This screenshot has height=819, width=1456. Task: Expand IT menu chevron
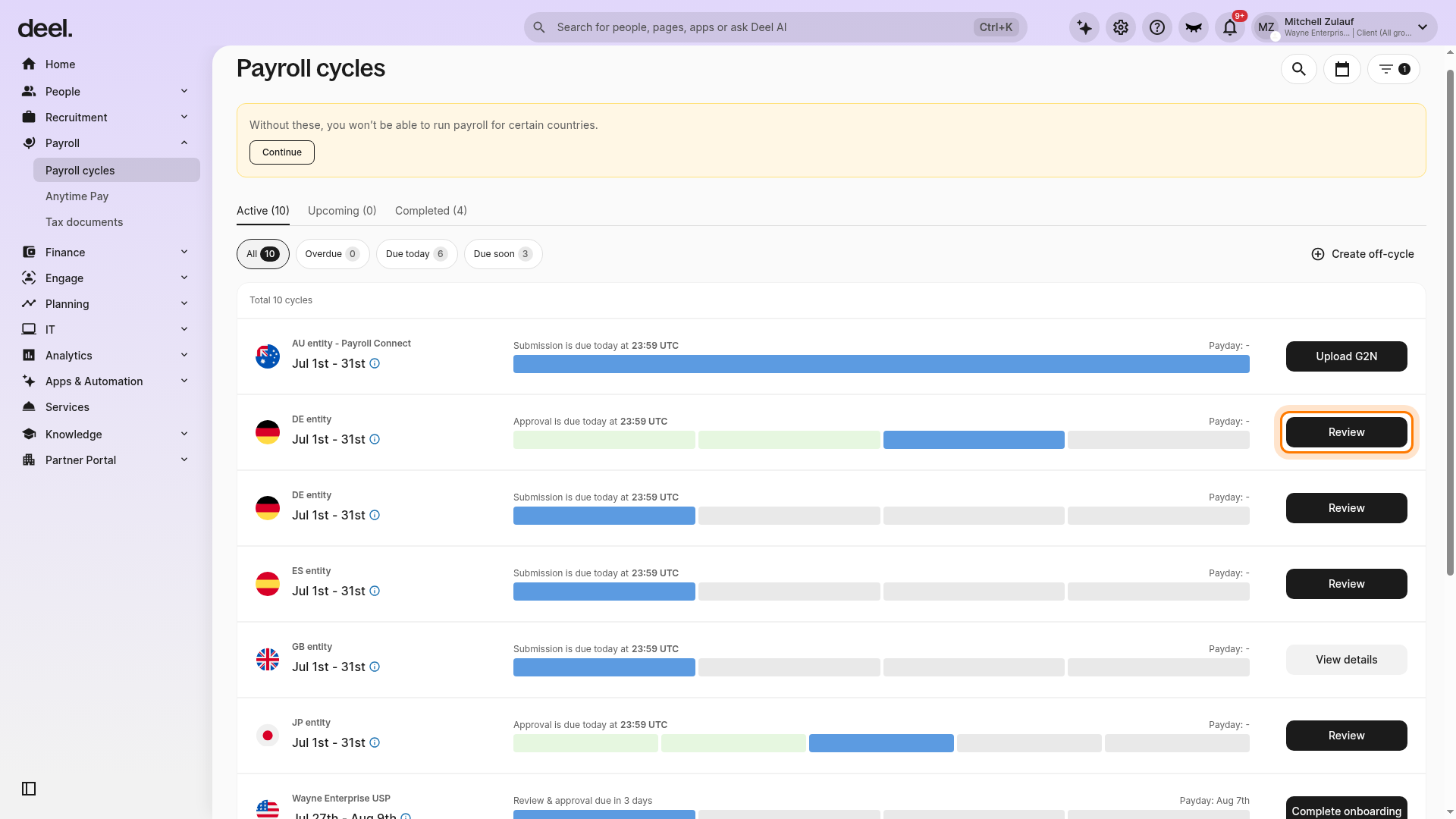[184, 329]
